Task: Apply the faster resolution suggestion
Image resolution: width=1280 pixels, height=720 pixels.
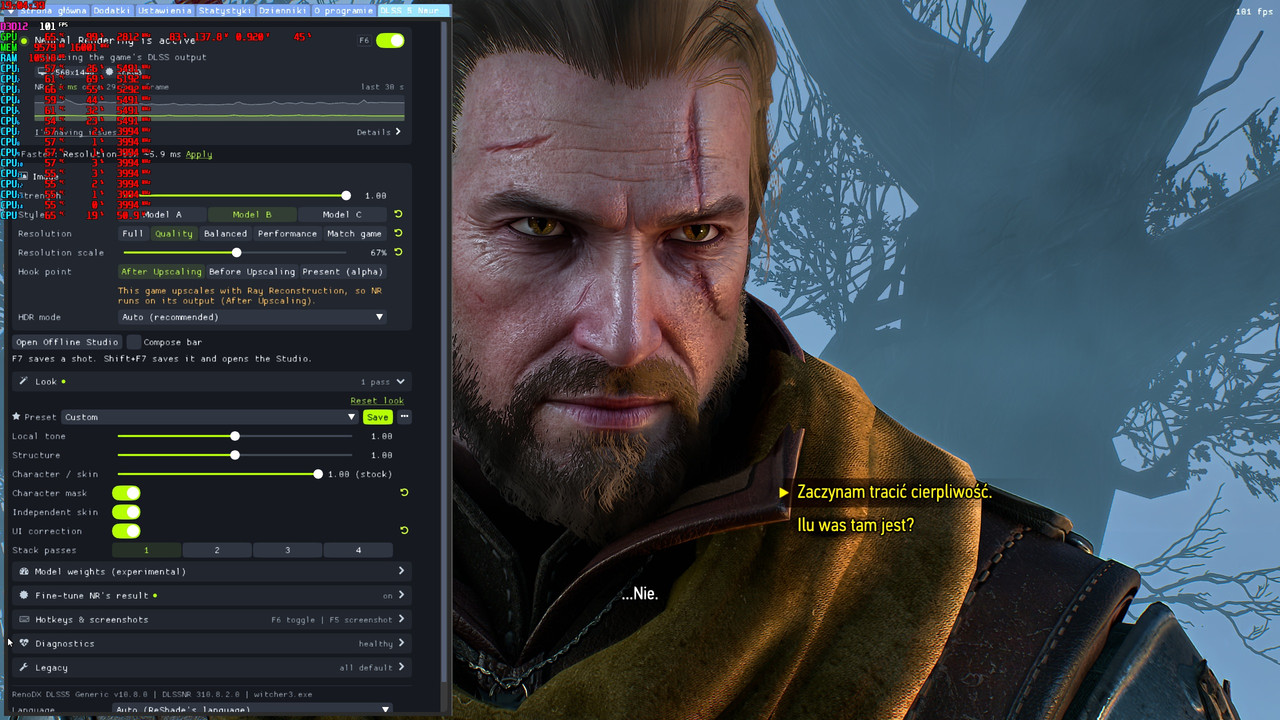Action: pos(199,154)
